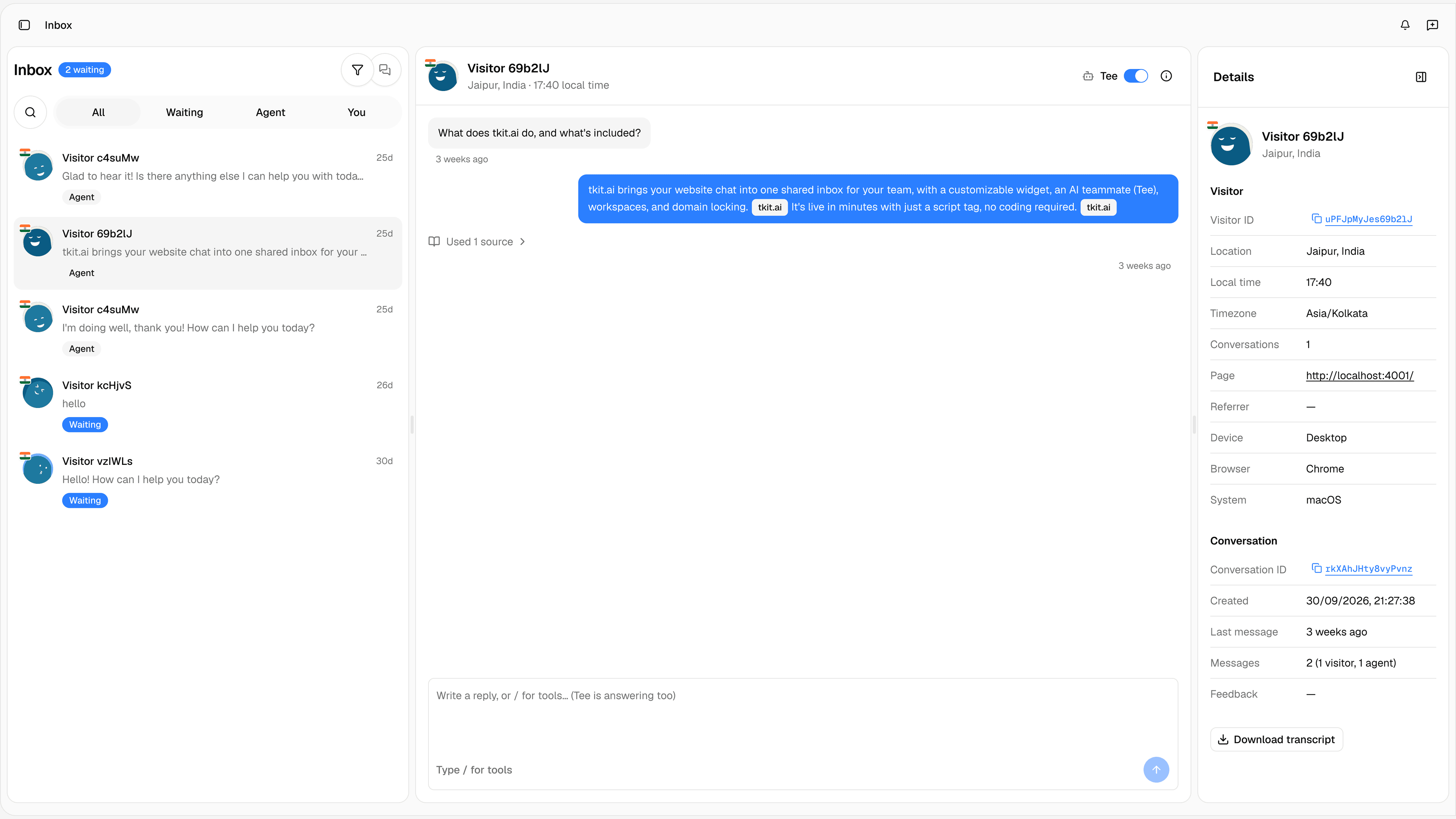Open the http://localhost:4001/ page link
Viewport: 1456px width, 819px height.
coord(1359,375)
